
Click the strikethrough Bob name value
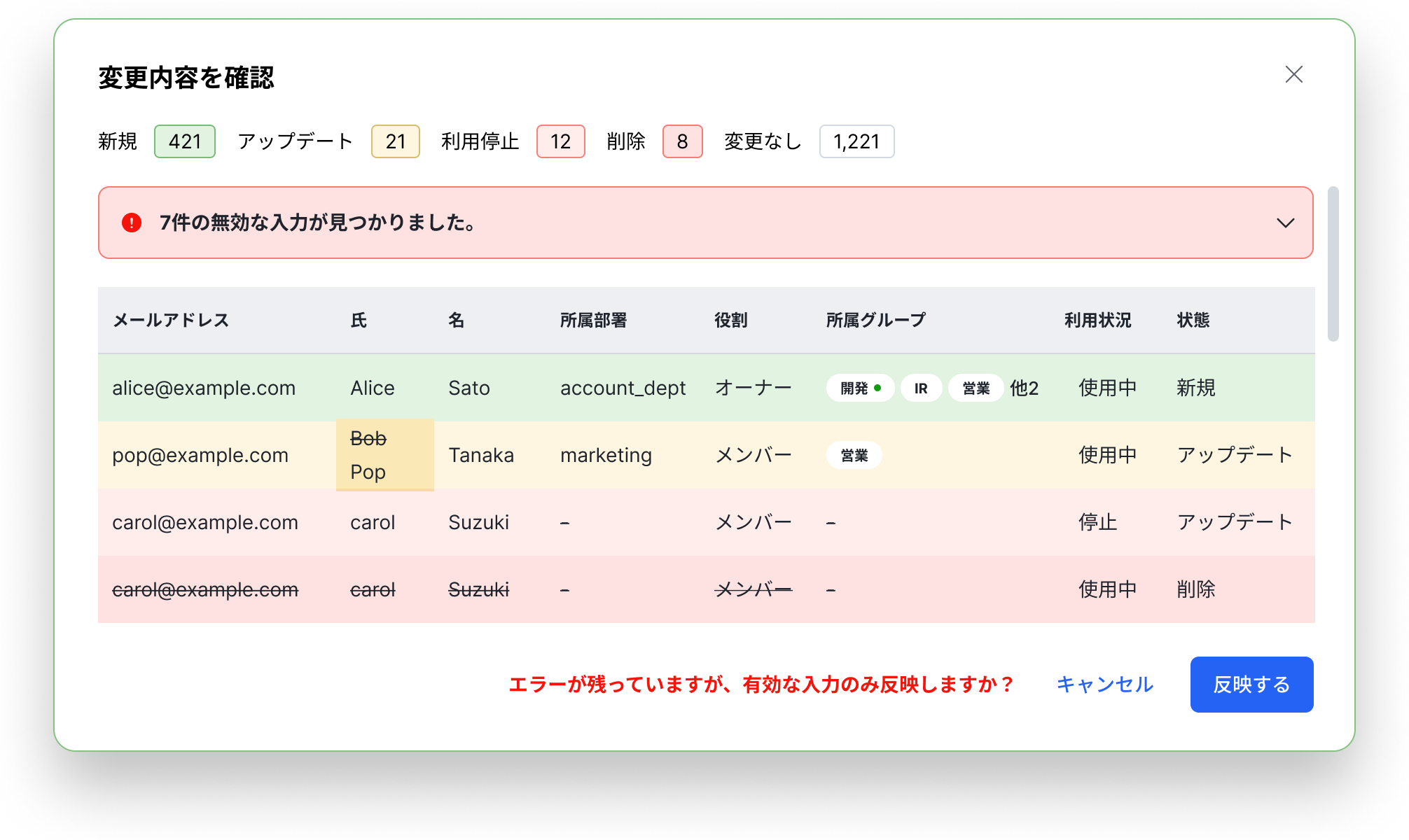[x=368, y=438]
